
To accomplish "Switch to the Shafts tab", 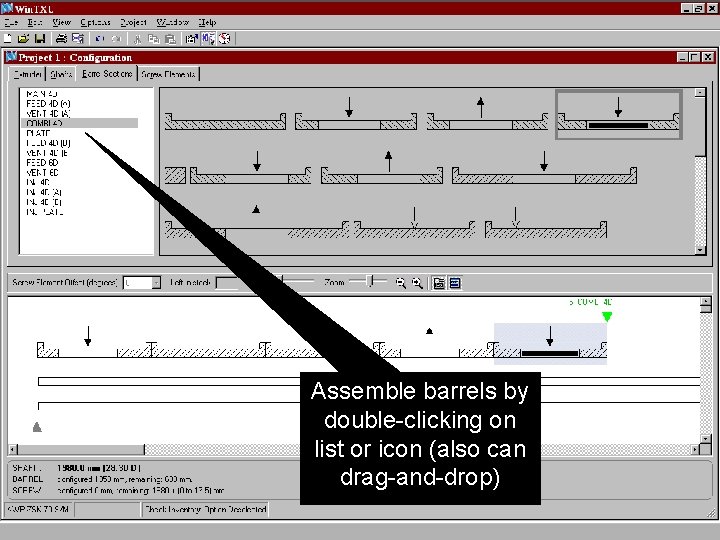I will (61, 74).
